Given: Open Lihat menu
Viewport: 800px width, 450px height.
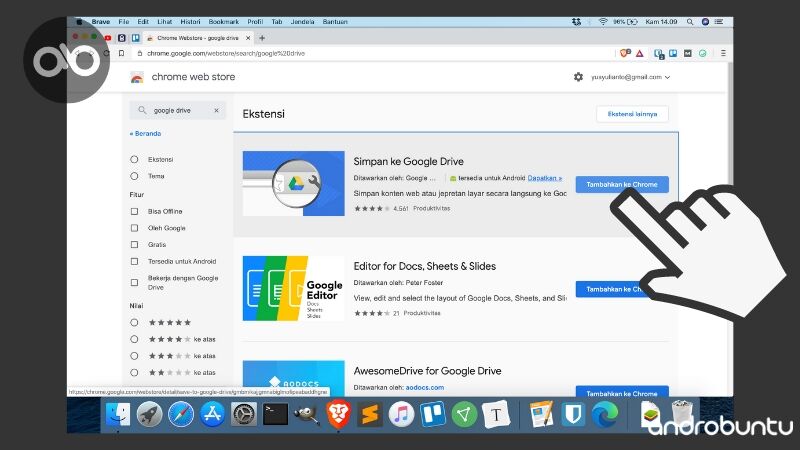Looking at the screenshot, I should click(x=164, y=21).
